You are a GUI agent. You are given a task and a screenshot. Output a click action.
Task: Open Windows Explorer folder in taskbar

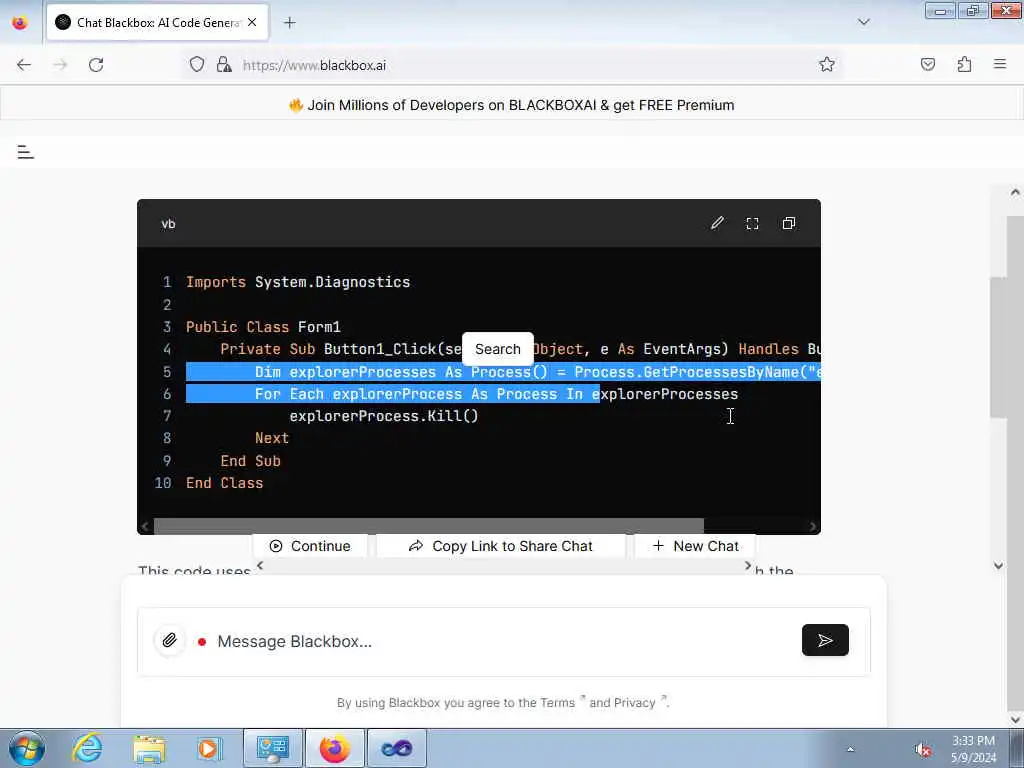(149, 748)
